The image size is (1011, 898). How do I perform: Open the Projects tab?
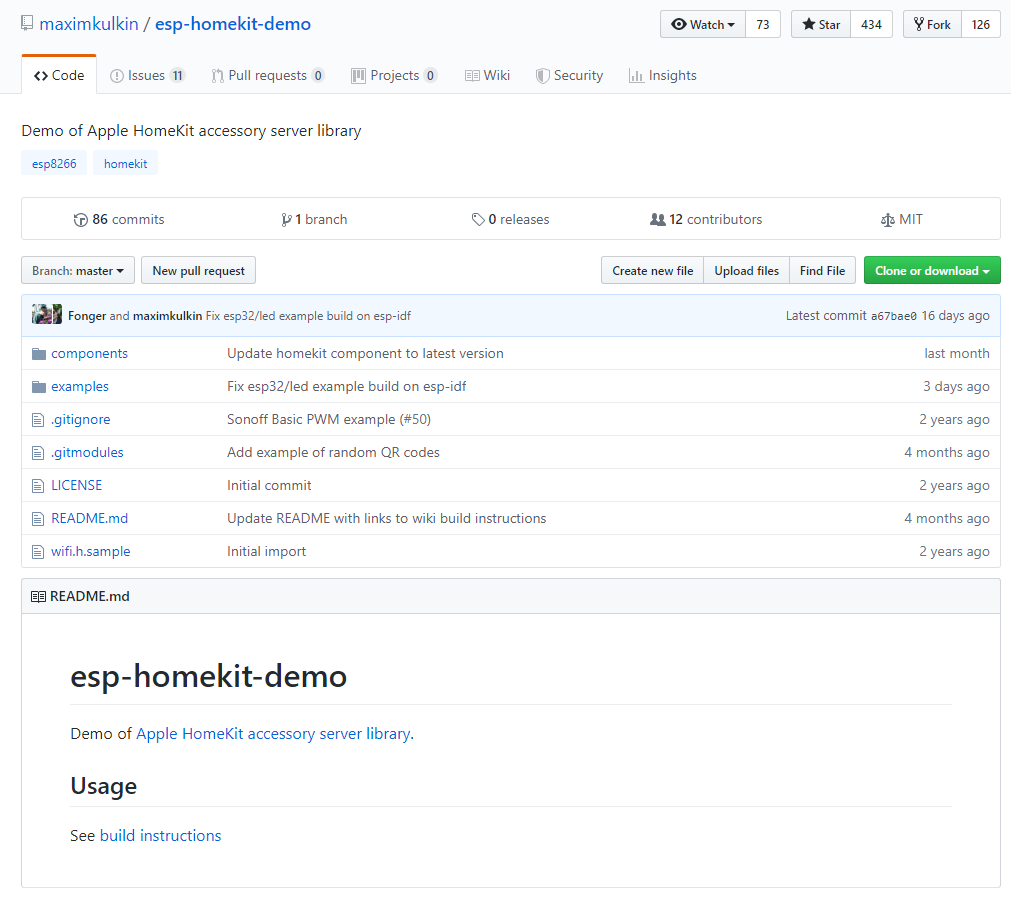tap(394, 75)
